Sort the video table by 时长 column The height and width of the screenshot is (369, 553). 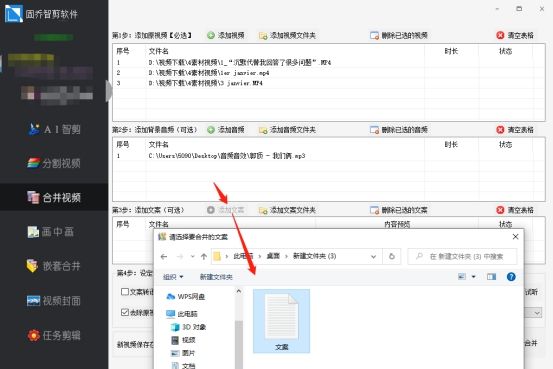coord(451,51)
